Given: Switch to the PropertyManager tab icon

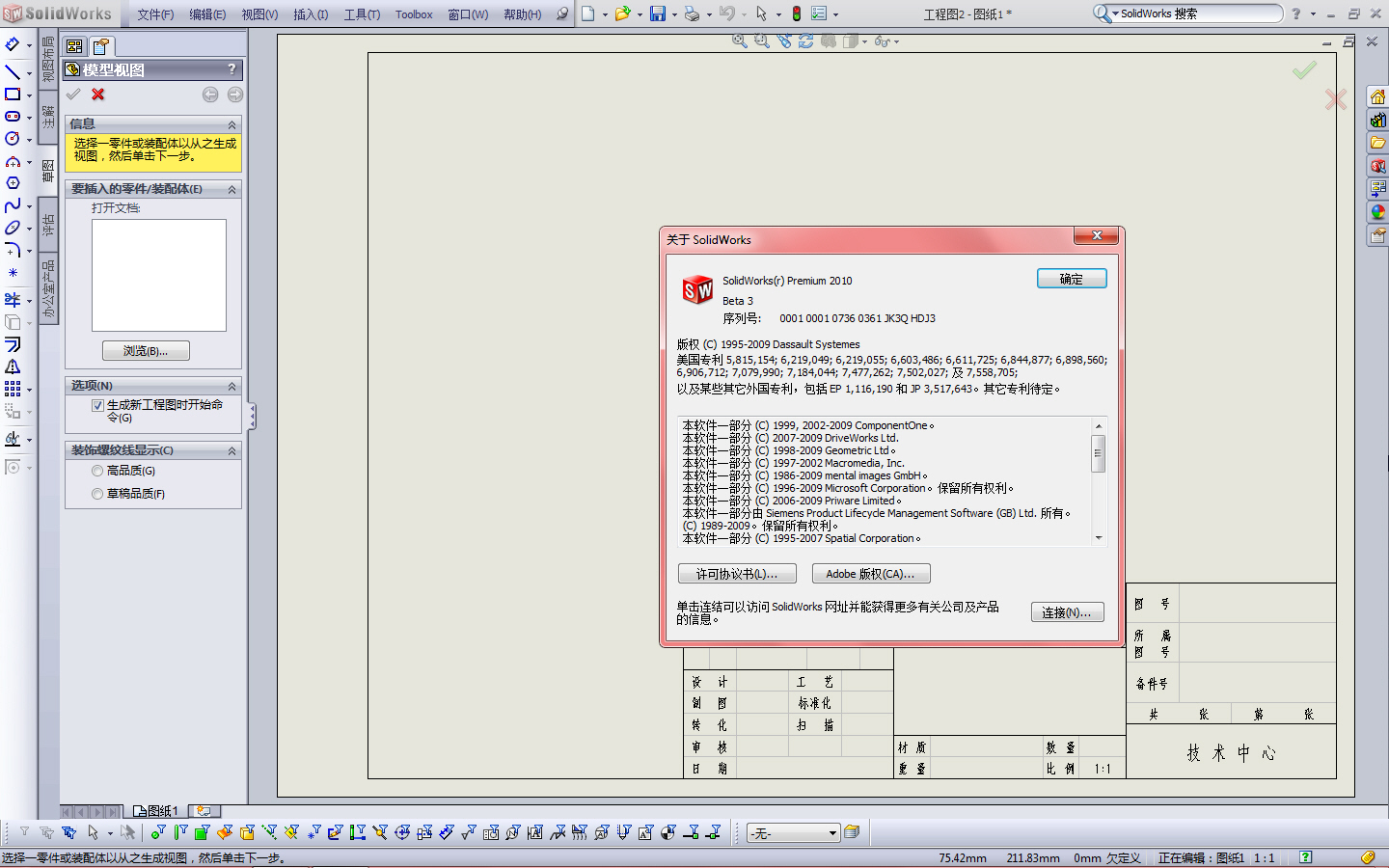Looking at the screenshot, I should point(101,46).
